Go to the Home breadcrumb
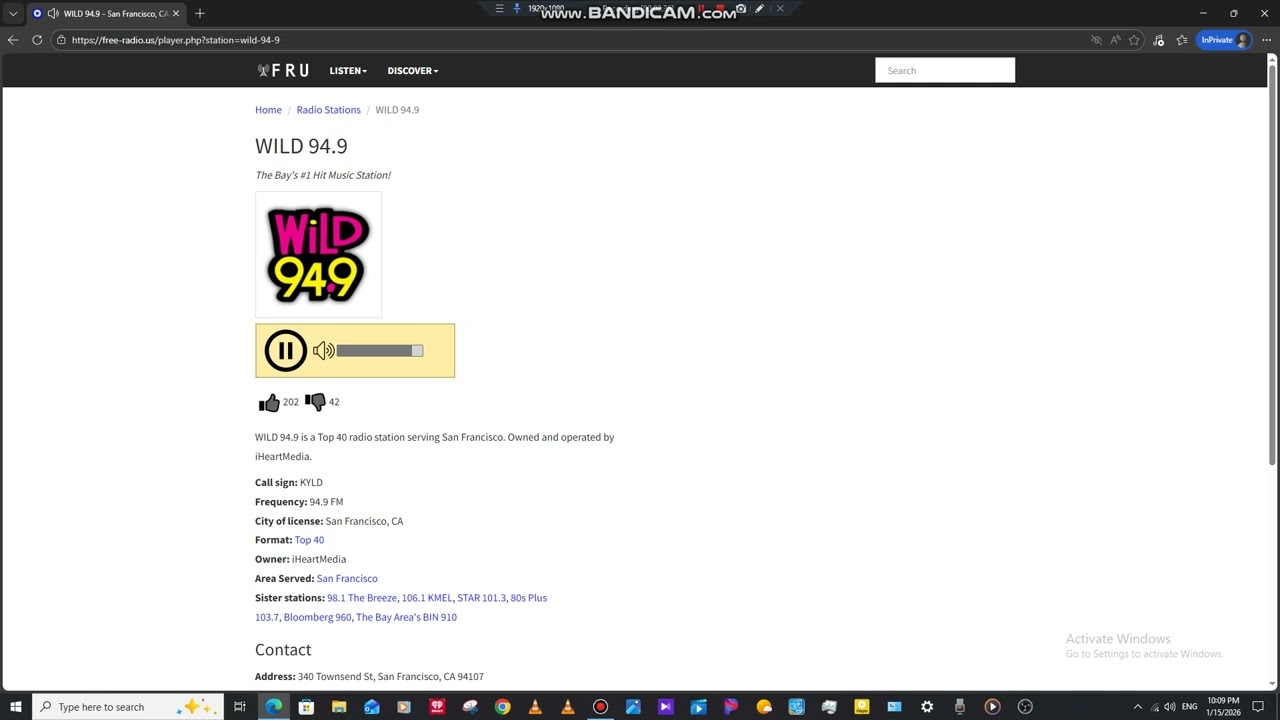 click(x=268, y=110)
